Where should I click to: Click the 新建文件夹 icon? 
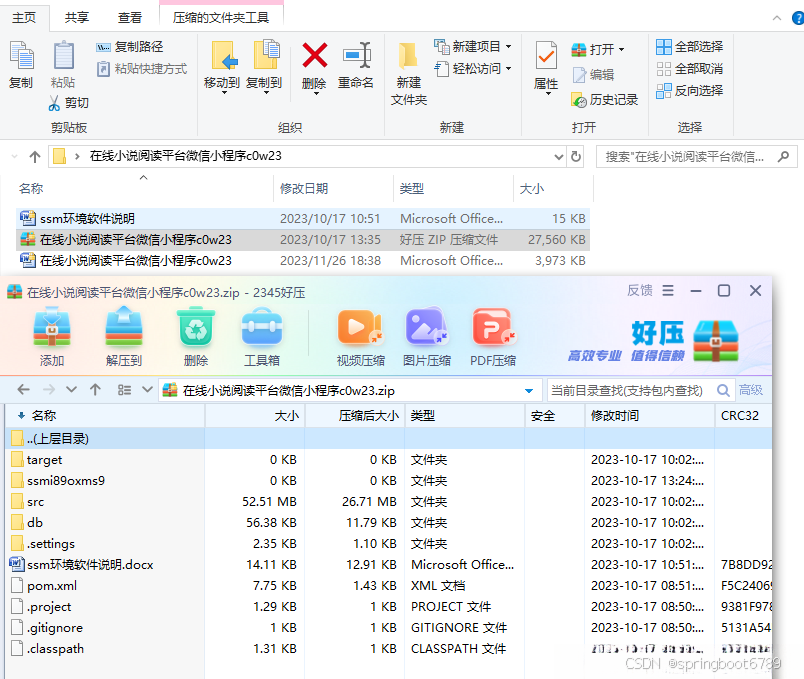click(x=409, y=56)
